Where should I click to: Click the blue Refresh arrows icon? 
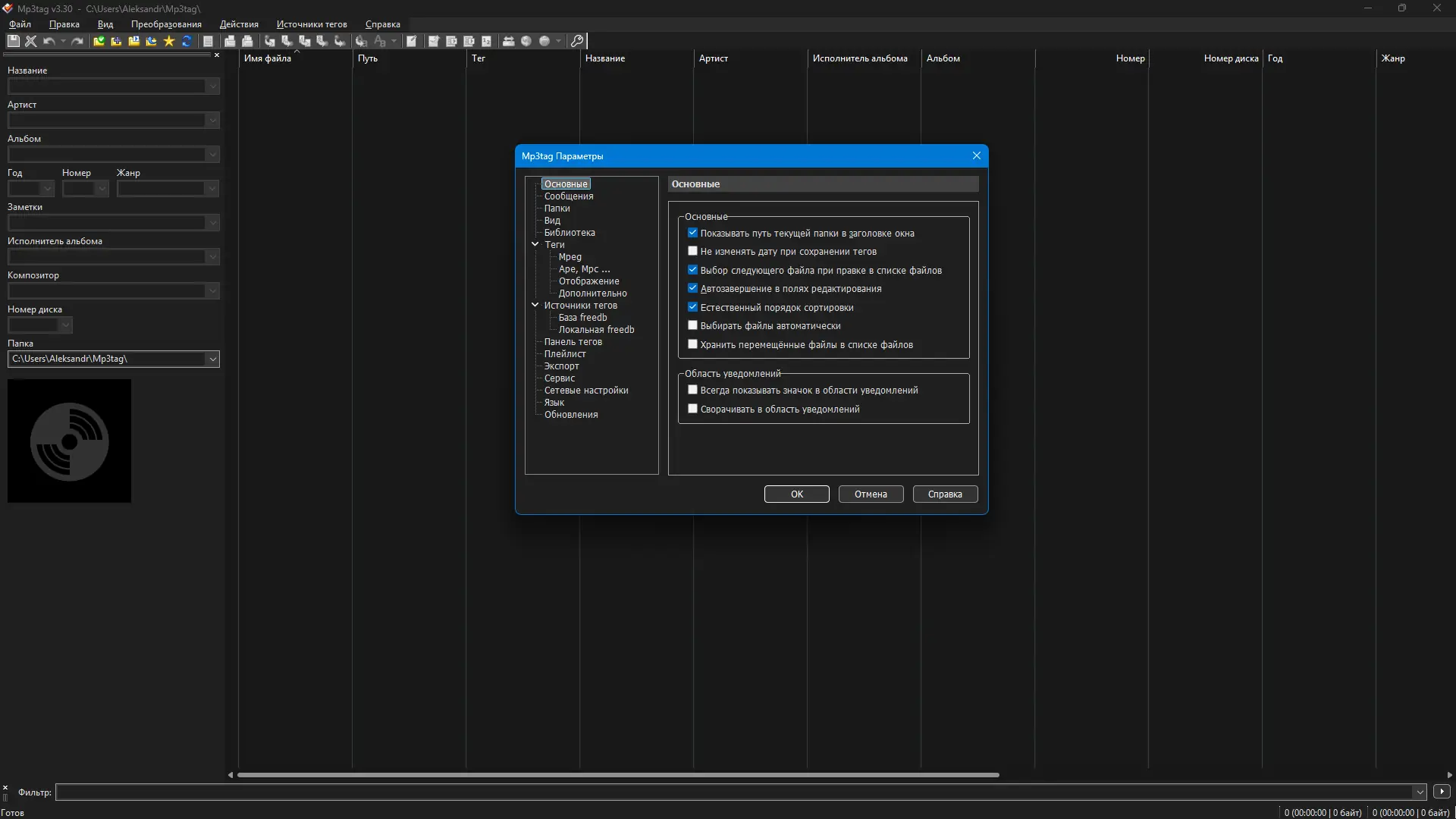(187, 41)
